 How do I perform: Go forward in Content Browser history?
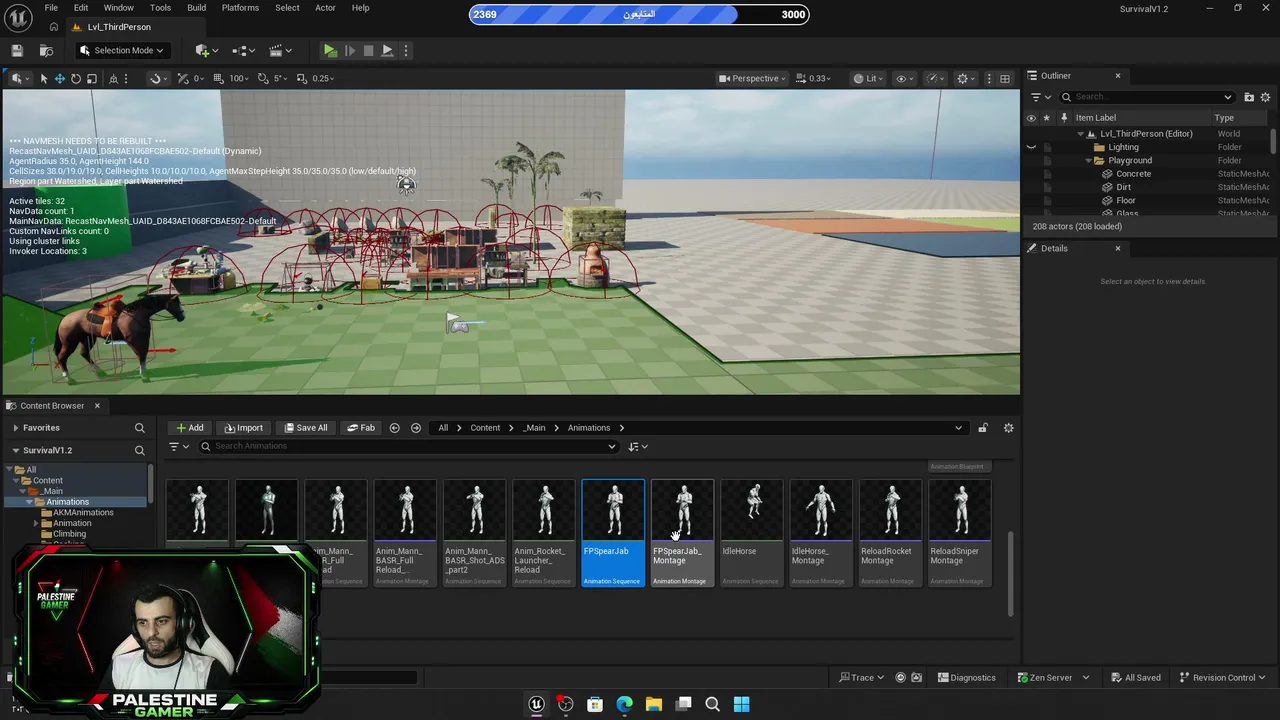pyautogui.click(x=416, y=428)
